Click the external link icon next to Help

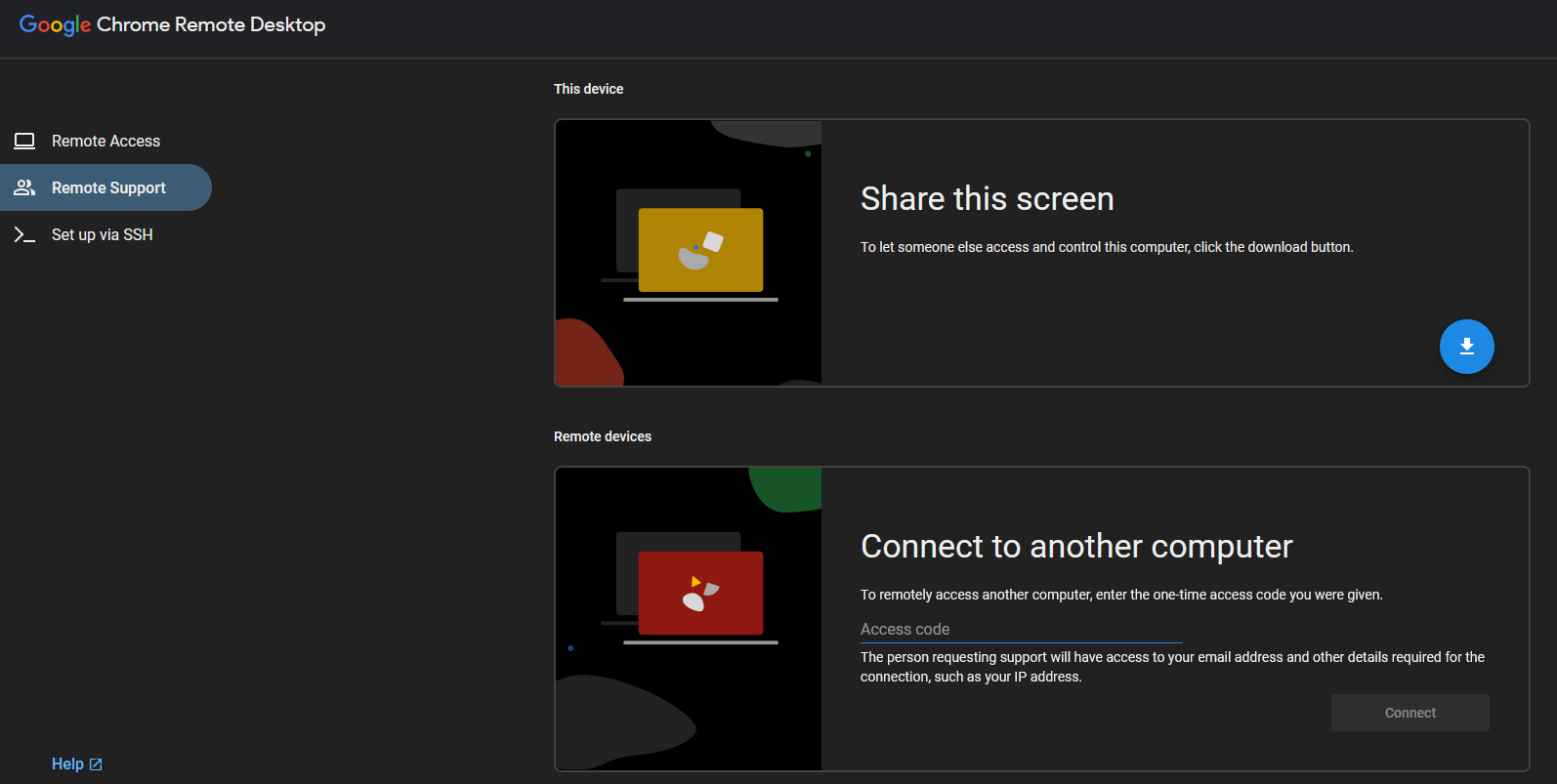tap(96, 764)
